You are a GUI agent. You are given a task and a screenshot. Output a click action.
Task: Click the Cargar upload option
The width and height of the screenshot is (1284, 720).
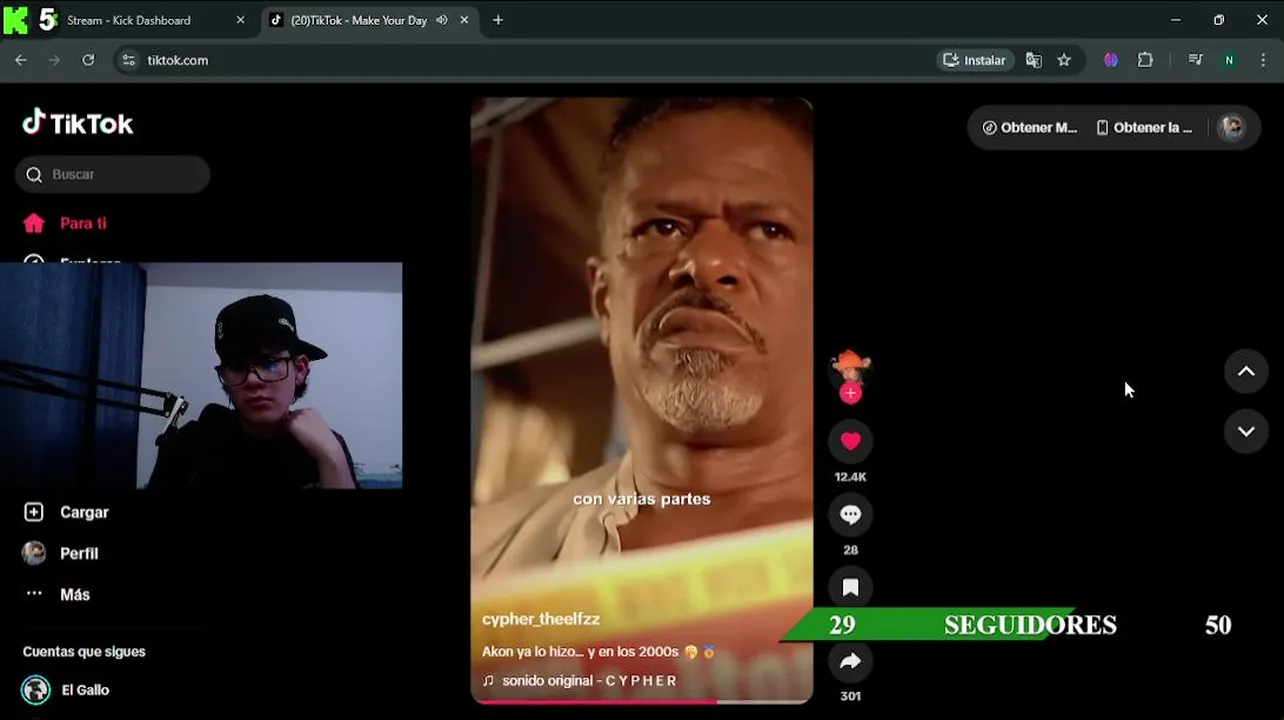pos(65,512)
